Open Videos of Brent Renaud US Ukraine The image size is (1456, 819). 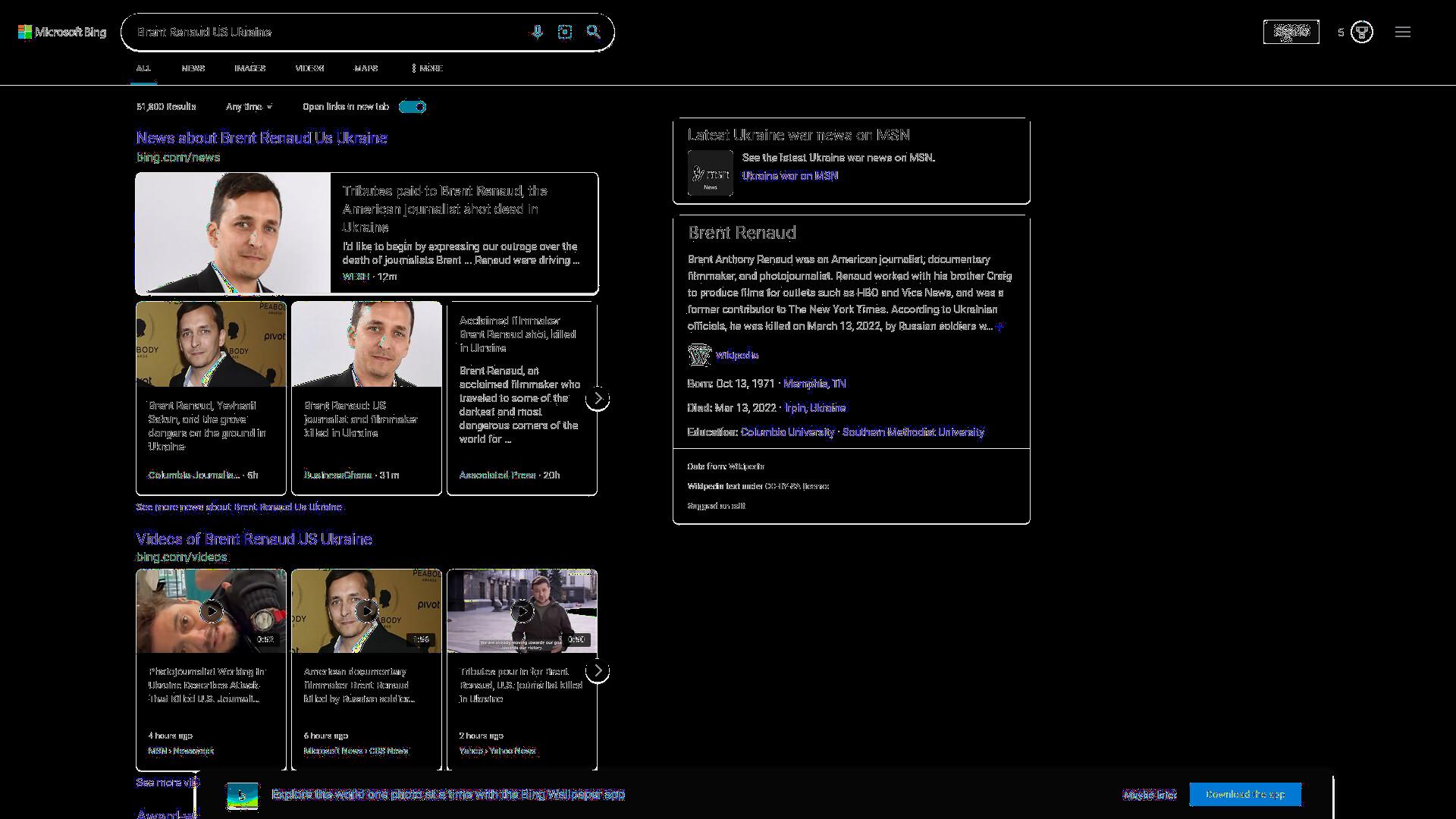tap(254, 539)
